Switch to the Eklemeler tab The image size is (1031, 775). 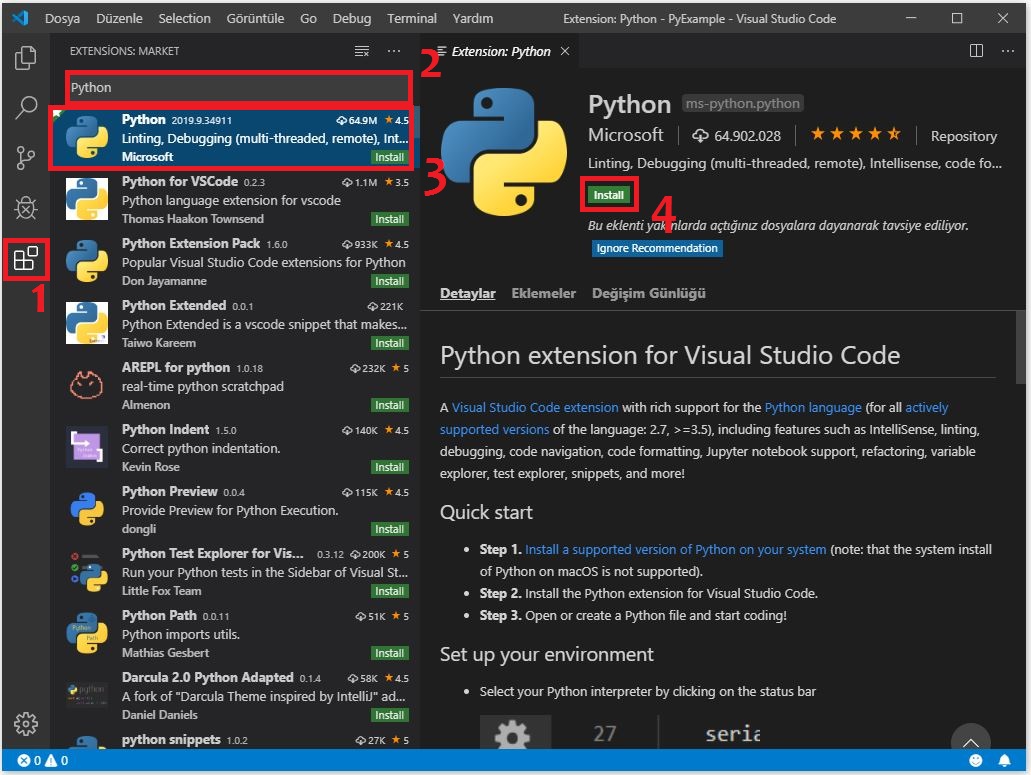(544, 293)
